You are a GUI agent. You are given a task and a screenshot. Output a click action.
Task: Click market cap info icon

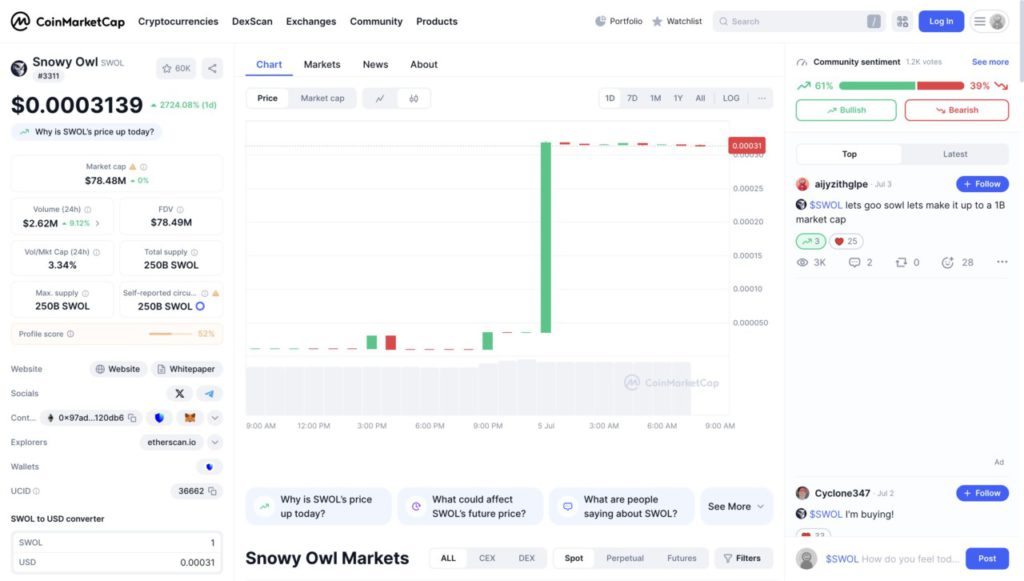click(144, 166)
